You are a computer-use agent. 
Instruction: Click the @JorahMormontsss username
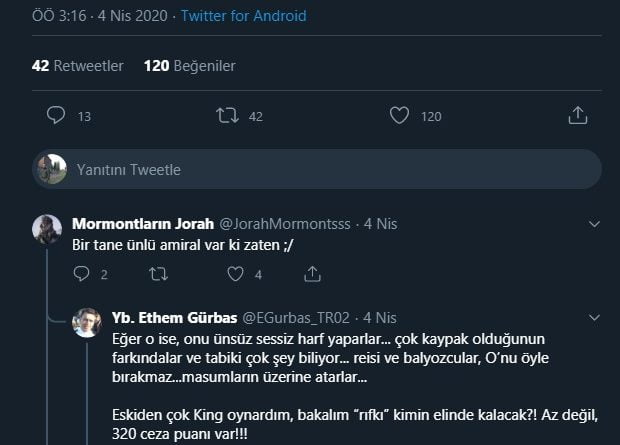[284, 223]
